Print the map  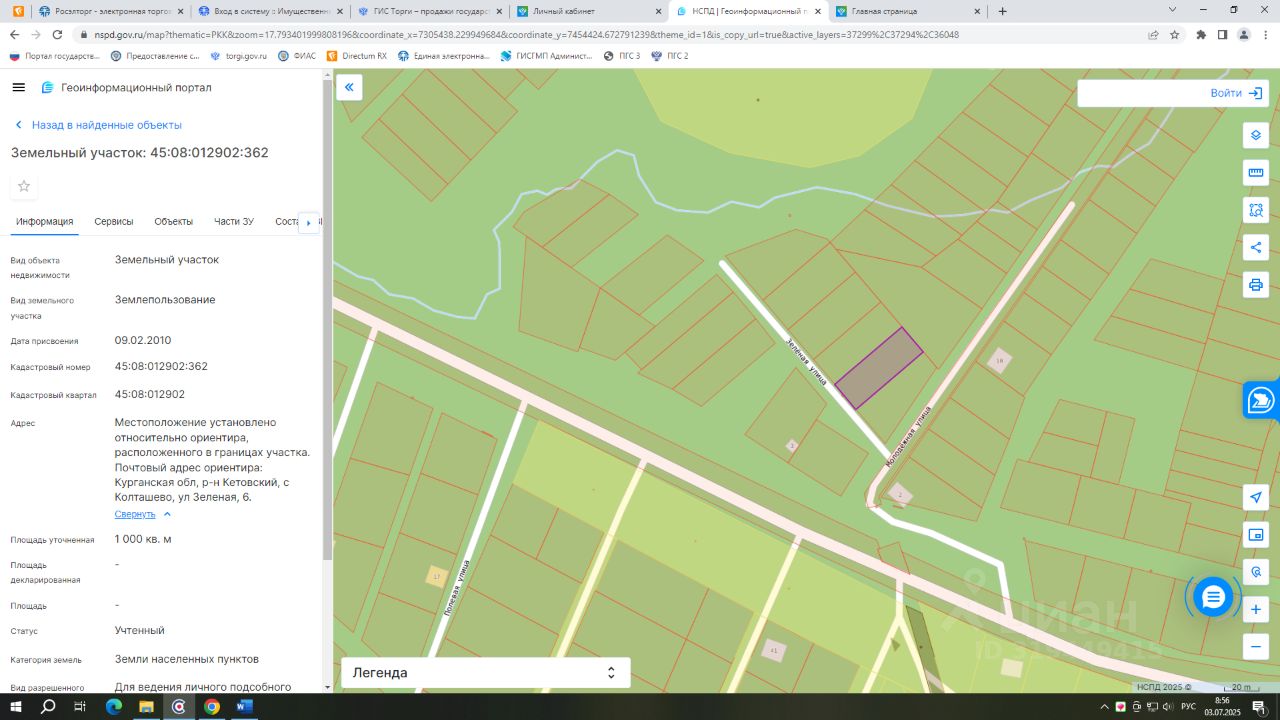click(1256, 285)
